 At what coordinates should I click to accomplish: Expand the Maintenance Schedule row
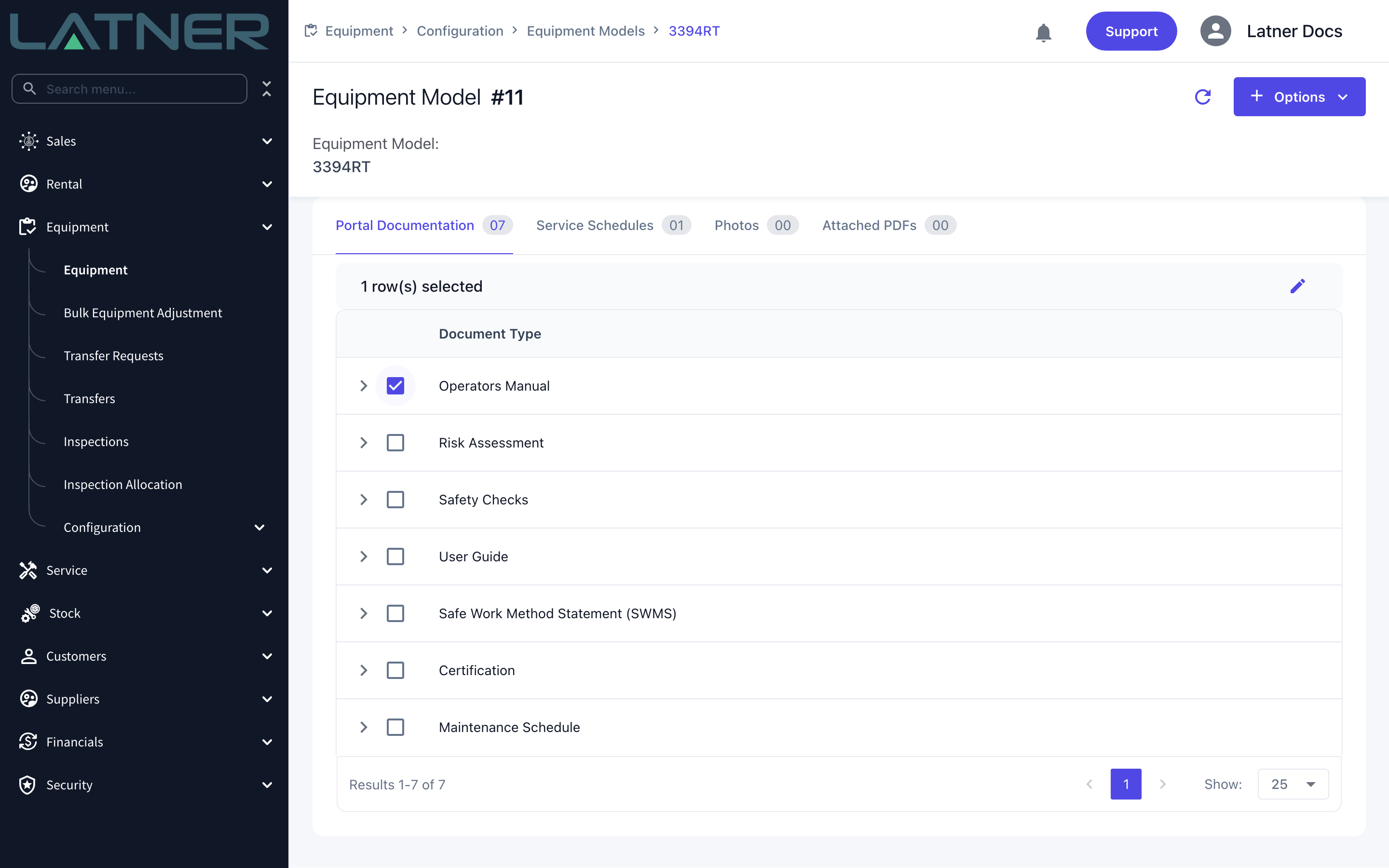pos(363,727)
